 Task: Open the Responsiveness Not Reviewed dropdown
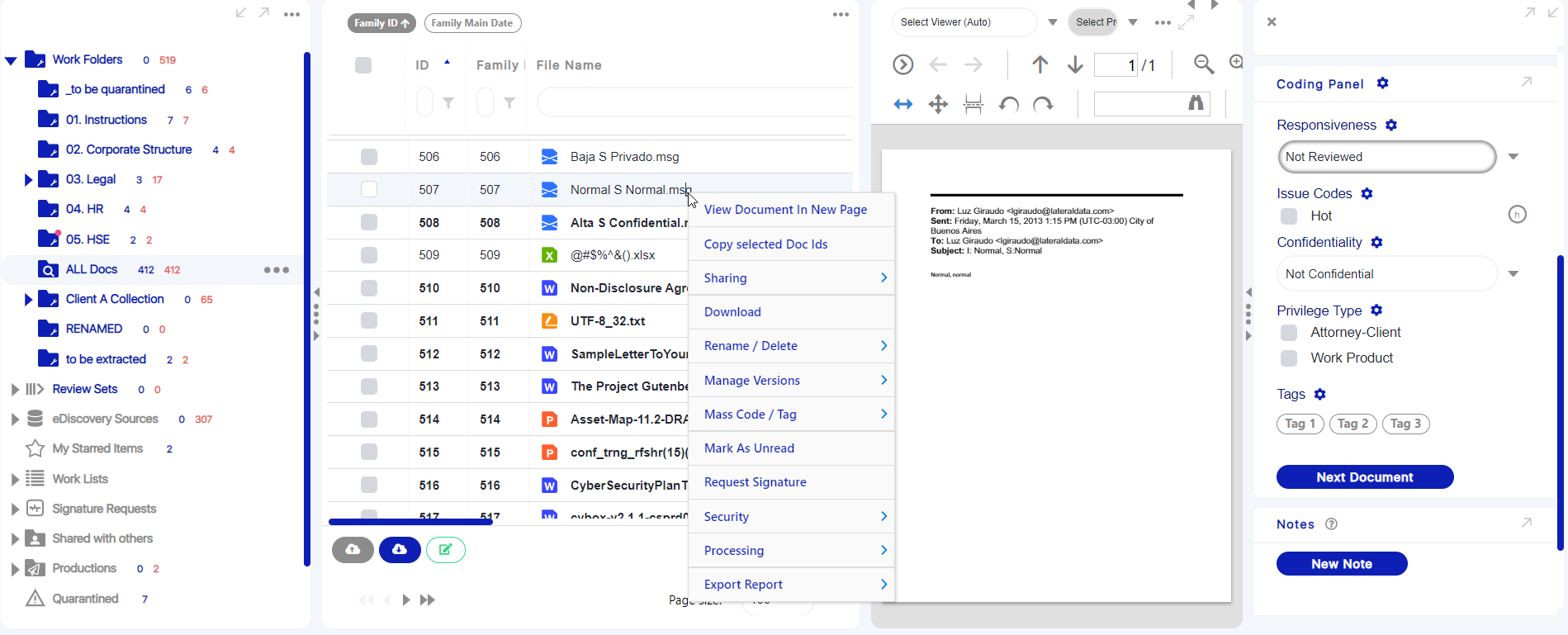click(1514, 157)
